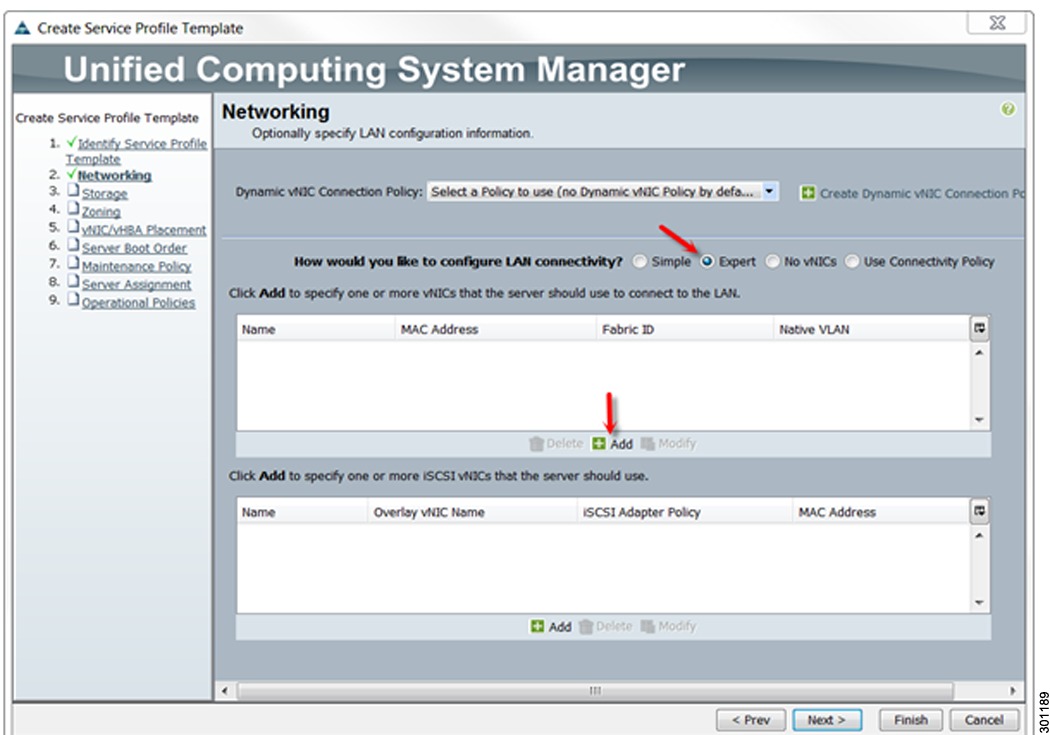Click the horizontal scrollbar thumb
1050x735 pixels.
pos(595,691)
